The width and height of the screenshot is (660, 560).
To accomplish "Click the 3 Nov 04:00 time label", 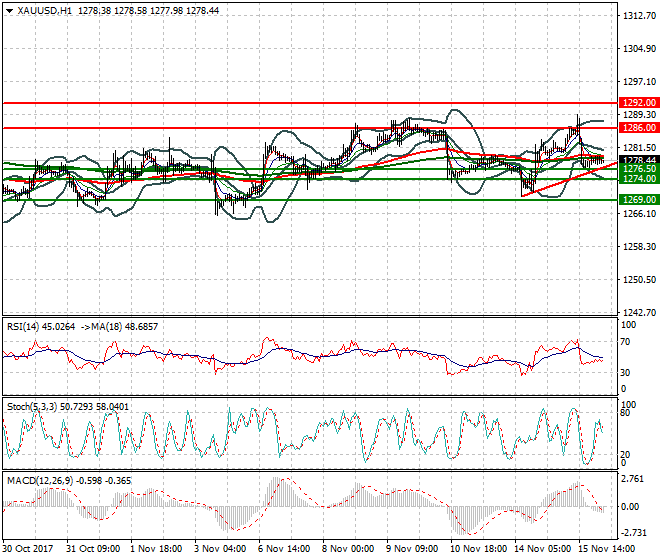I will (x=220, y=549).
